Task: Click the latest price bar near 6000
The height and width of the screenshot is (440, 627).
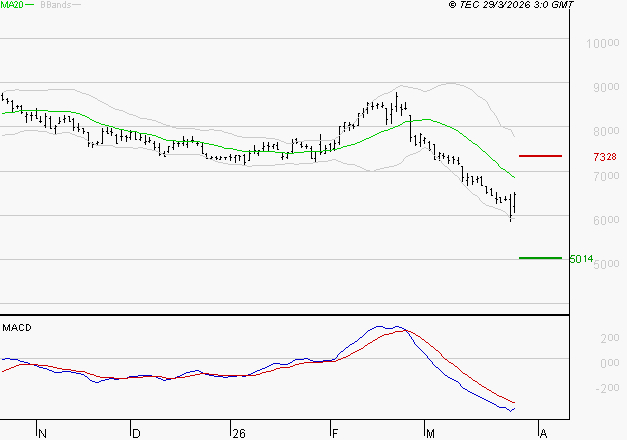Action: pyautogui.click(x=515, y=203)
